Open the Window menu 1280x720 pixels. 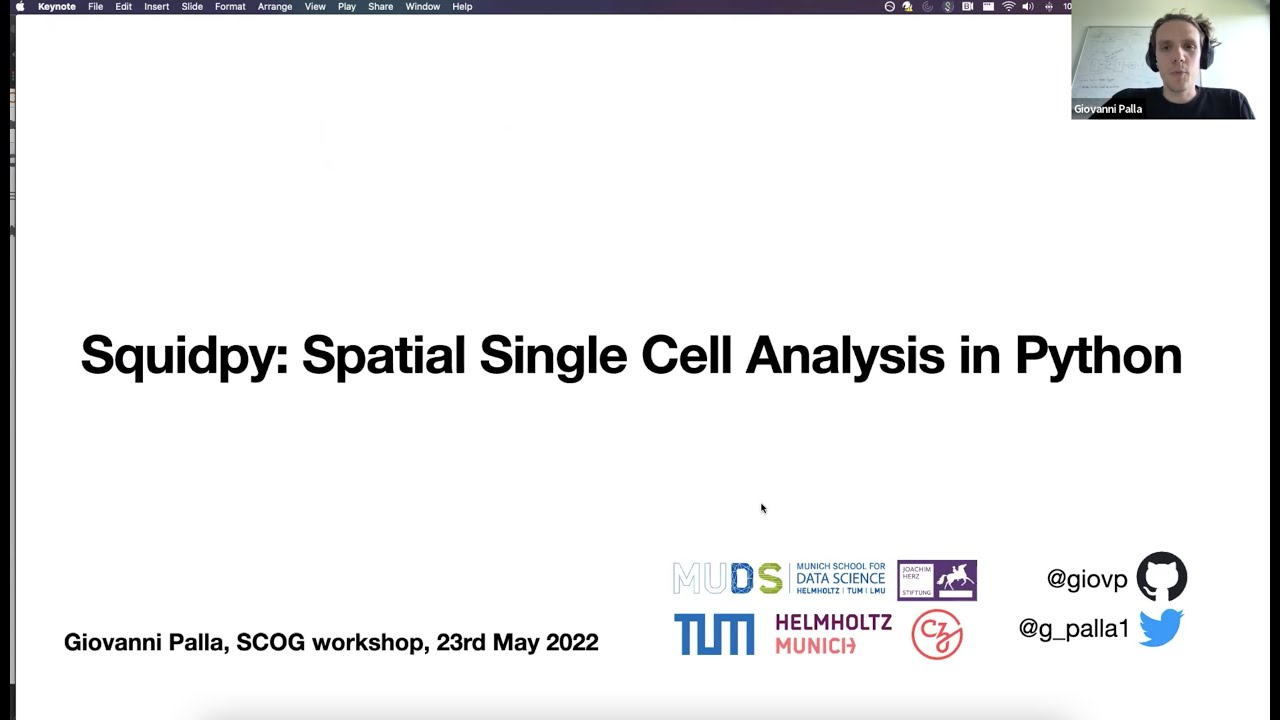[x=423, y=6]
